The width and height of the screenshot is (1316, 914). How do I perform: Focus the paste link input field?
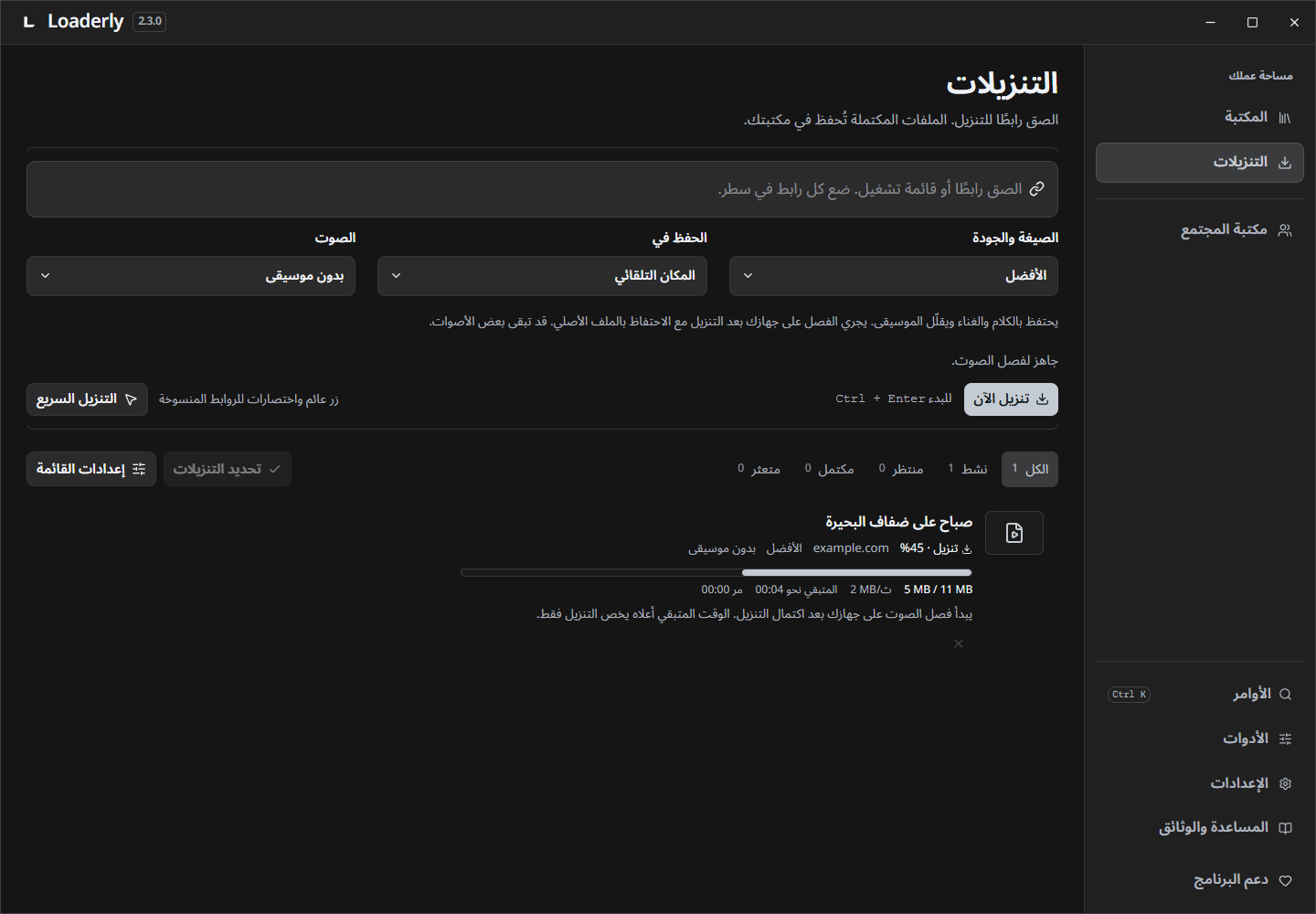(542, 189)
